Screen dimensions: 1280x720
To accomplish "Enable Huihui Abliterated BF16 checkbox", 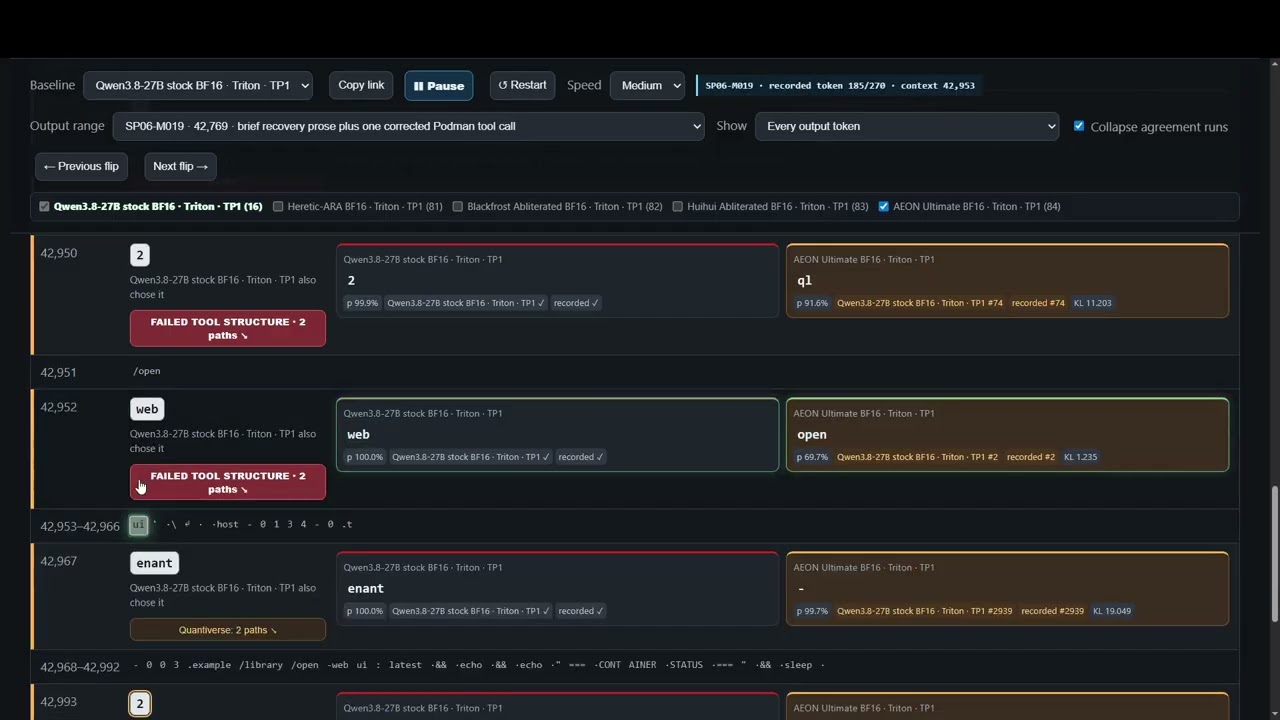I will (677, 207).
